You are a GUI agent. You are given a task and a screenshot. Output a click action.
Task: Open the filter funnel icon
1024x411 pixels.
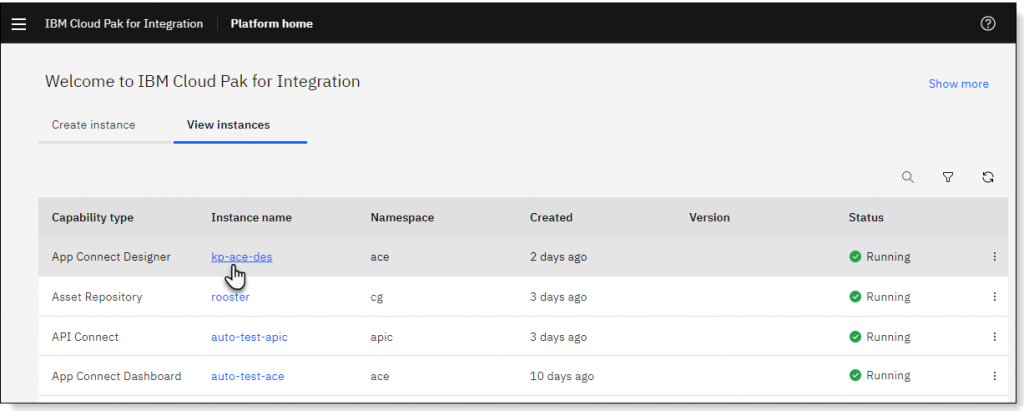click(948, 177)
